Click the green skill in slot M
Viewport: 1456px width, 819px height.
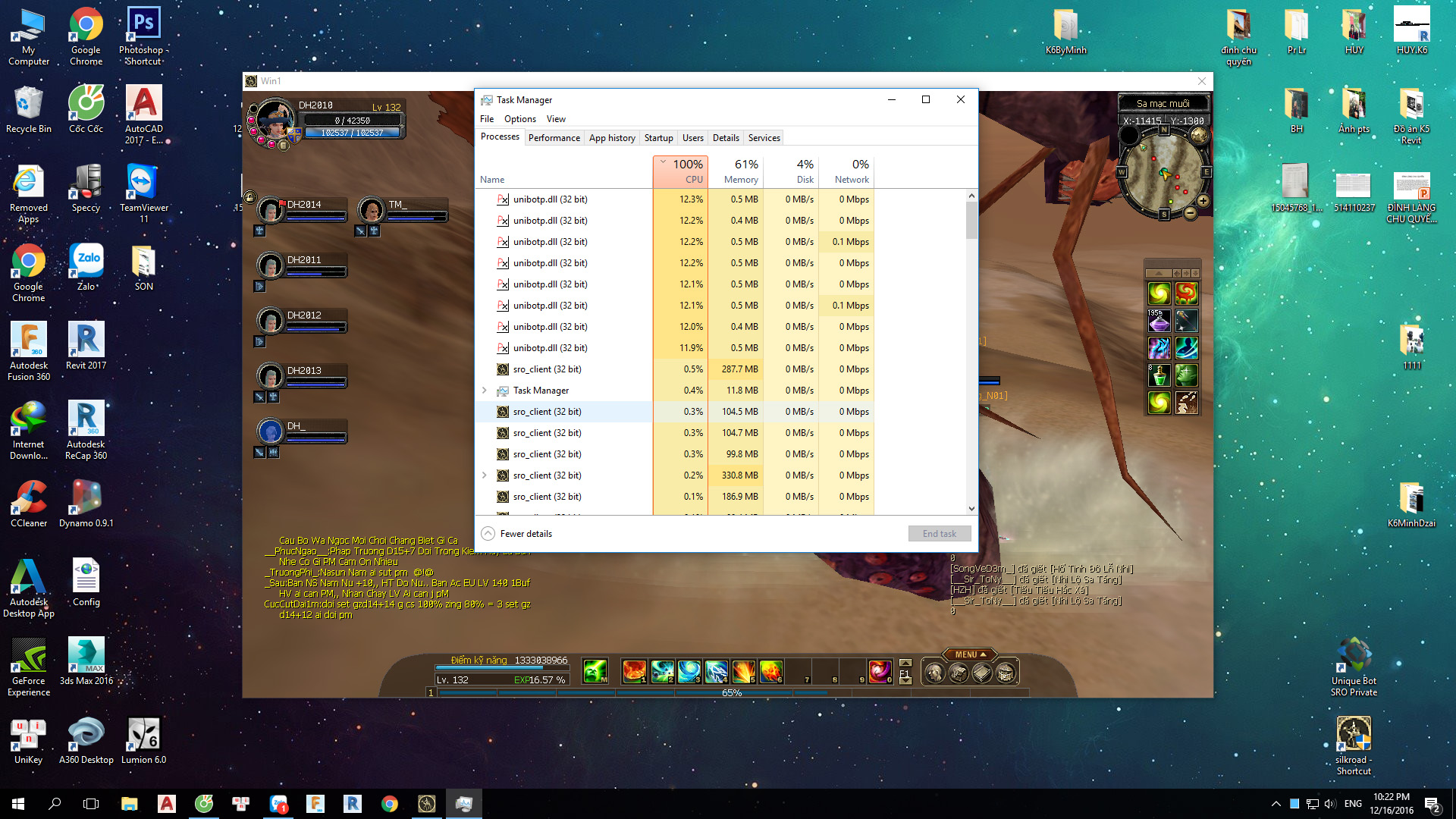click(x=595, y=671)
